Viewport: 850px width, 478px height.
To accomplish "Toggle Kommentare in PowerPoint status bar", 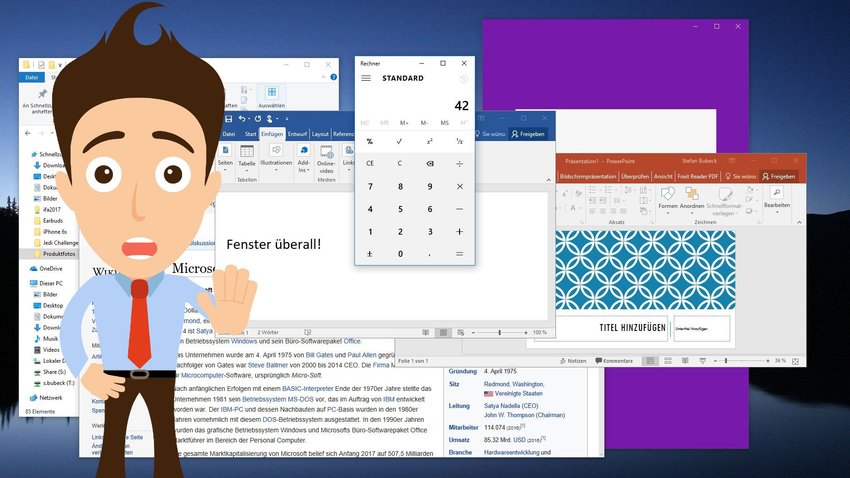I will [x=614, y=360].
